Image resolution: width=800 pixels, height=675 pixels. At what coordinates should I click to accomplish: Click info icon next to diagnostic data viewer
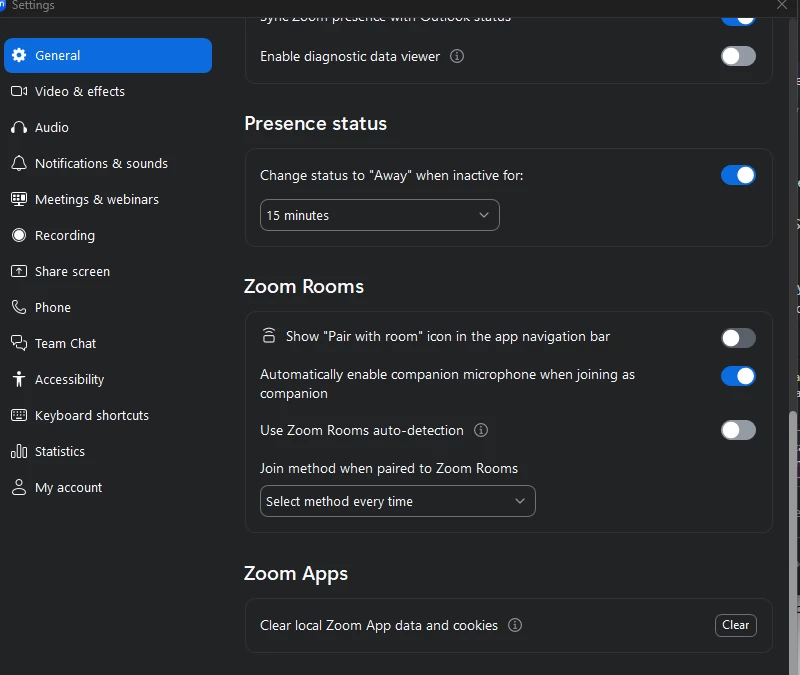[x=457, y=56]
